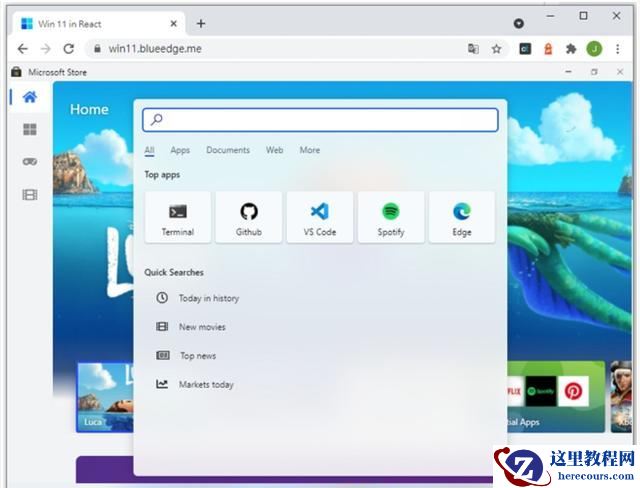The height and width of the screenshot is (488, 640).
Task: Launch Edge from Top apps
Action: (462, 217)
